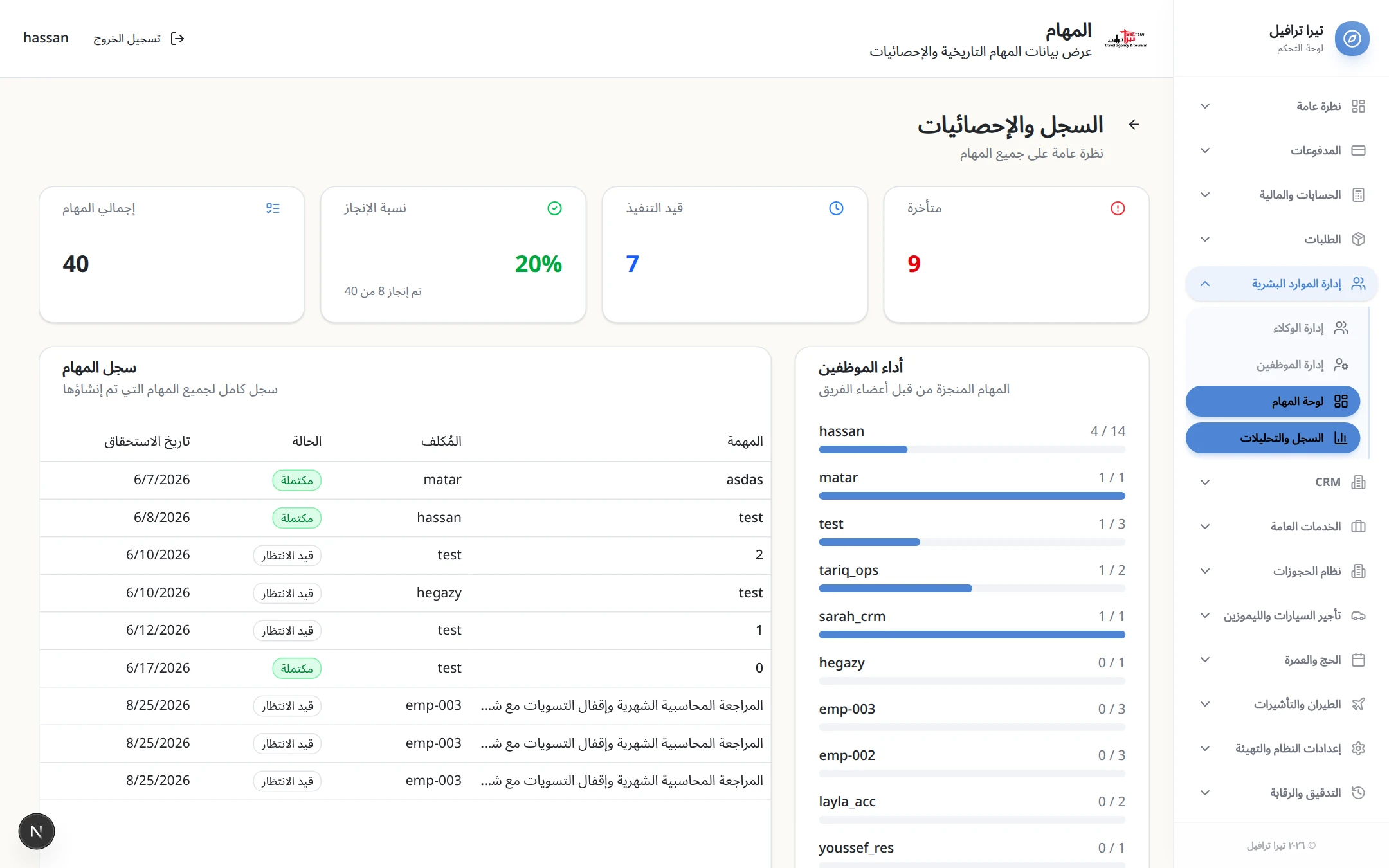
Task: Expand the الحسابات والمالية chevron
Action: click(1205, 195)
